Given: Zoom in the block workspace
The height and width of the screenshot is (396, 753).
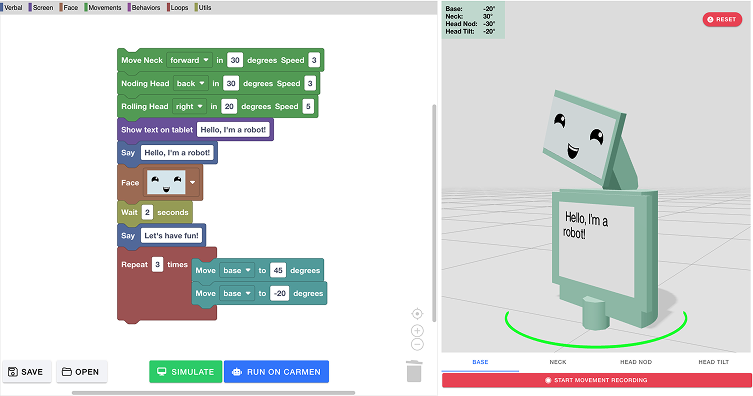Looking at the screenshot, I should click(417, 331).
